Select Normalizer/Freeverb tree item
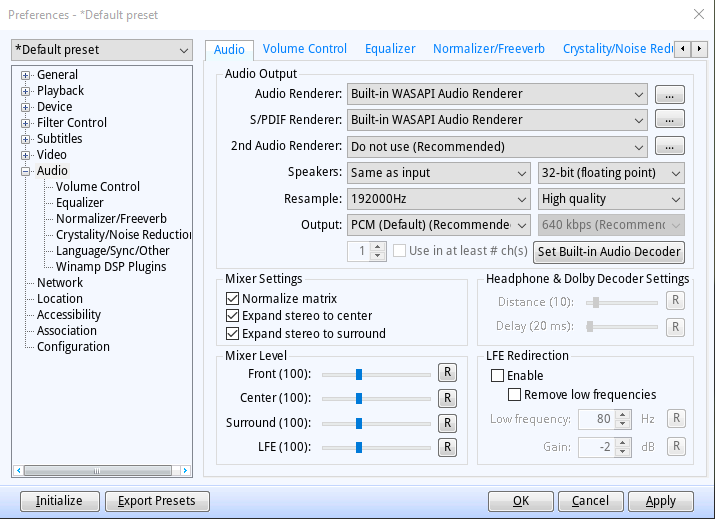The width and height of the screenshot is (715, 519). pos(111,219)
